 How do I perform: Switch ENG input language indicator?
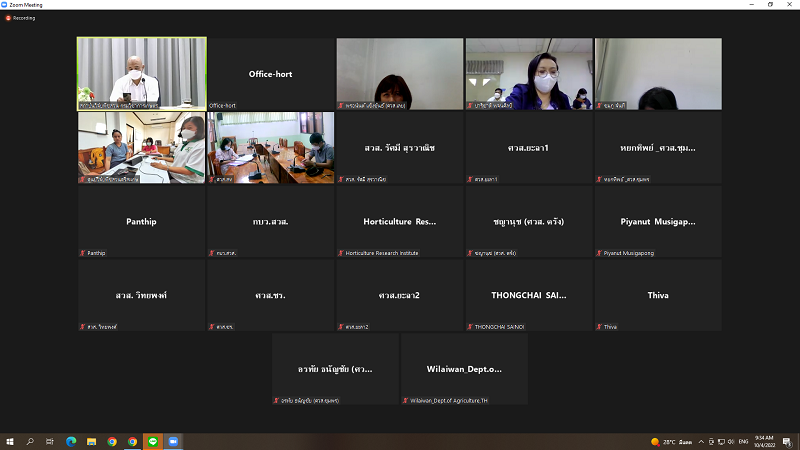[744, 441]
